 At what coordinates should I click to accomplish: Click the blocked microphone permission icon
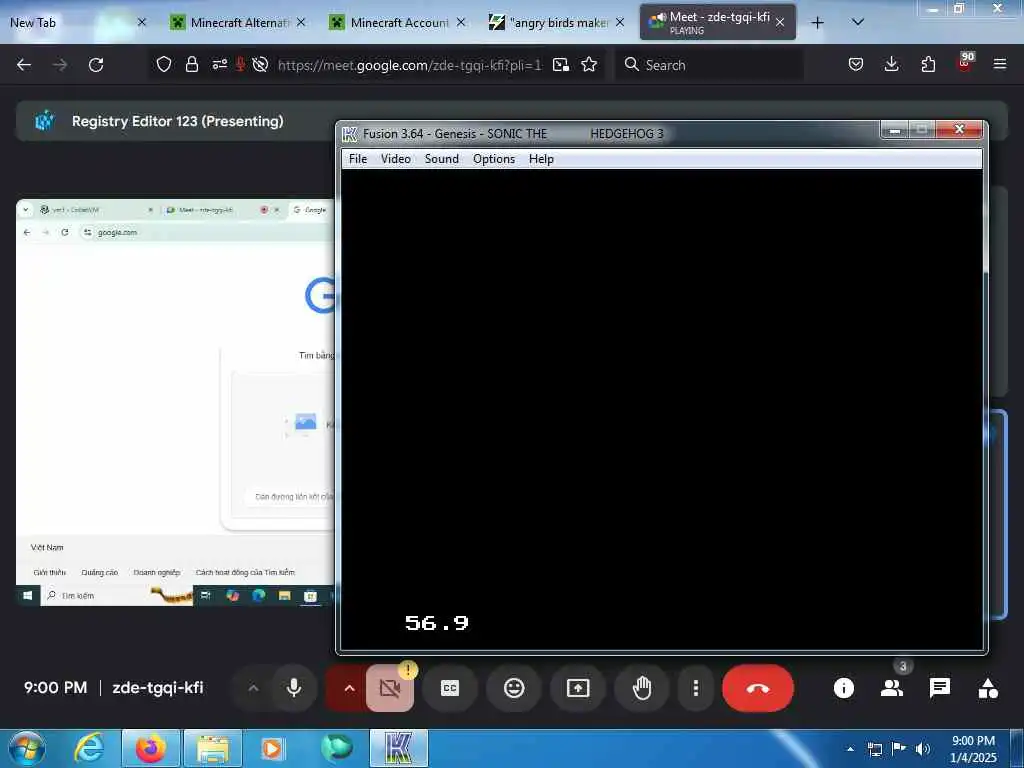[240, 64]
